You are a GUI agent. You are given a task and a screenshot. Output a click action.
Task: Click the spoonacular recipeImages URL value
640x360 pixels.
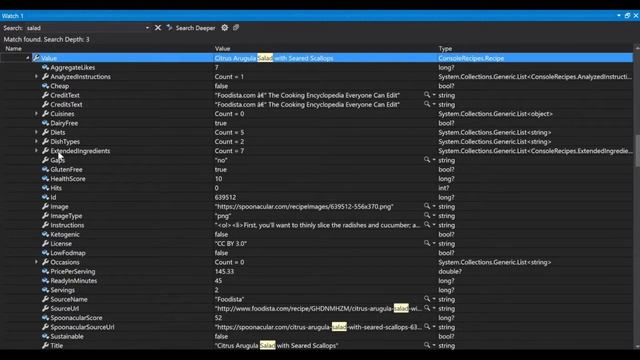coord(304,207)
